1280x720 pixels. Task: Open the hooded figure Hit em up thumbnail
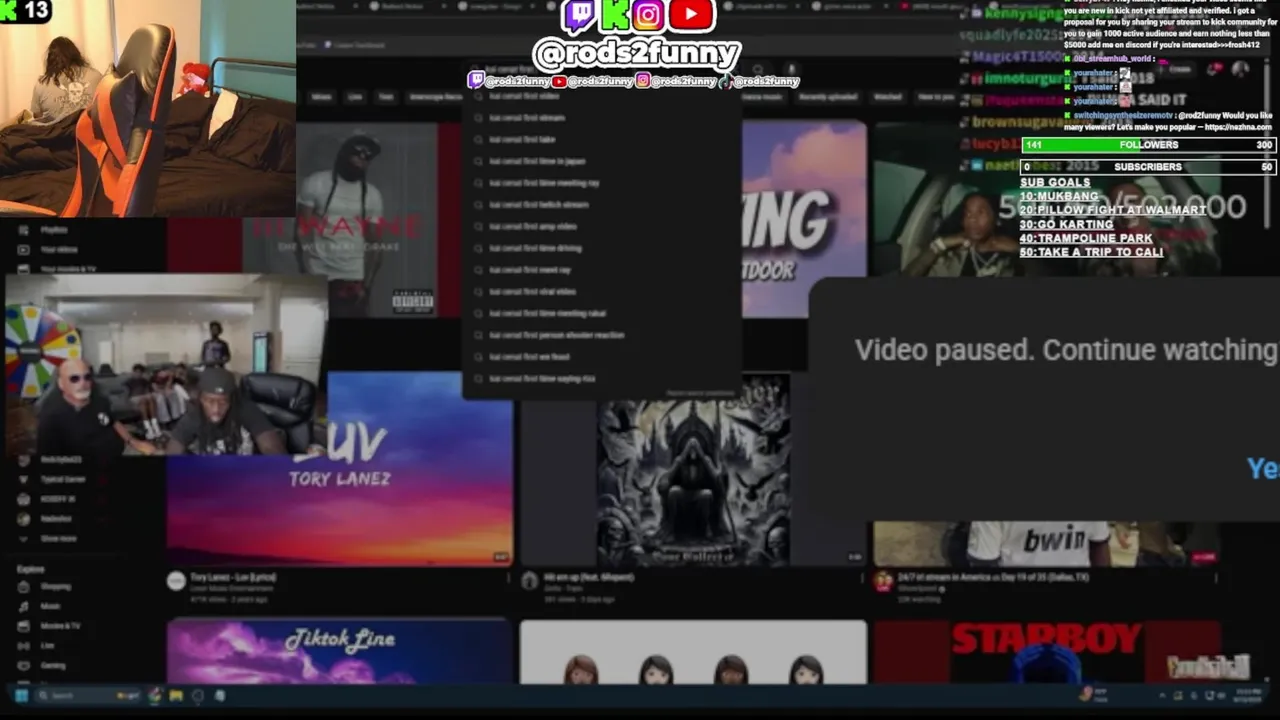click(693, 468)
